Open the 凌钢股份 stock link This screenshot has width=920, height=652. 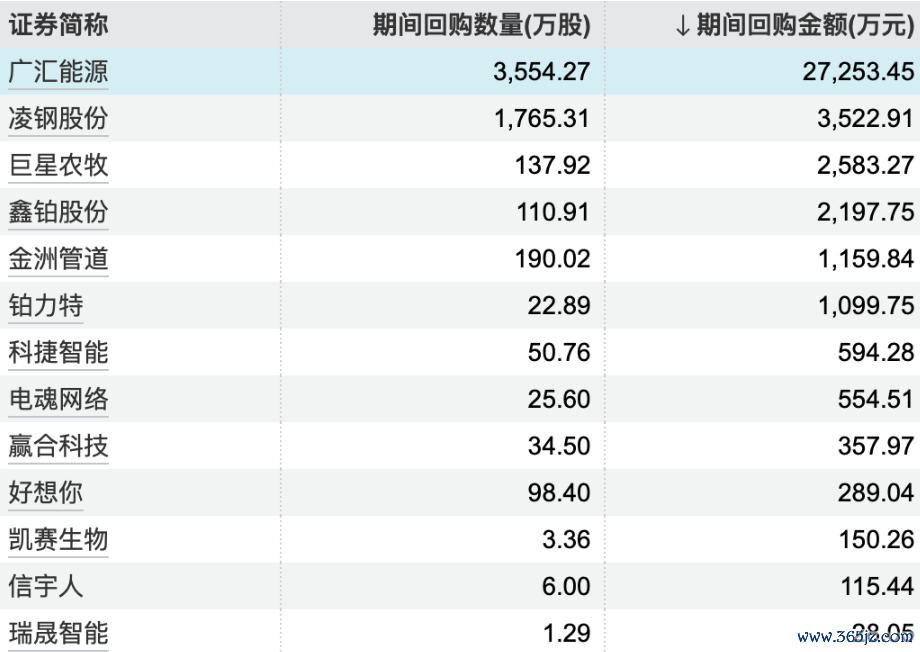pyautogui.click(x=58, y=119)
